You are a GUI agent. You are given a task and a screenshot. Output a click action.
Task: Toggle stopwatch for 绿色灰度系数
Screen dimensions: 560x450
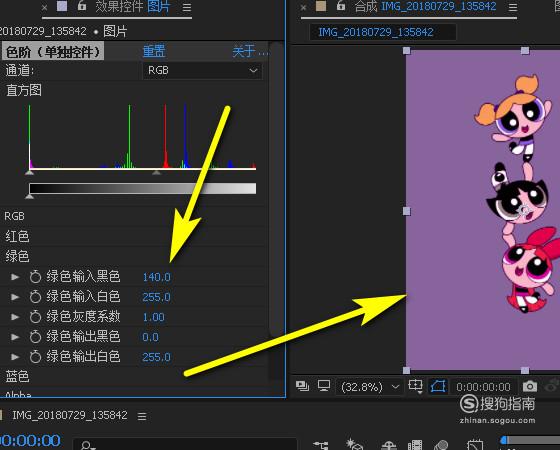[x=35, y=317]
